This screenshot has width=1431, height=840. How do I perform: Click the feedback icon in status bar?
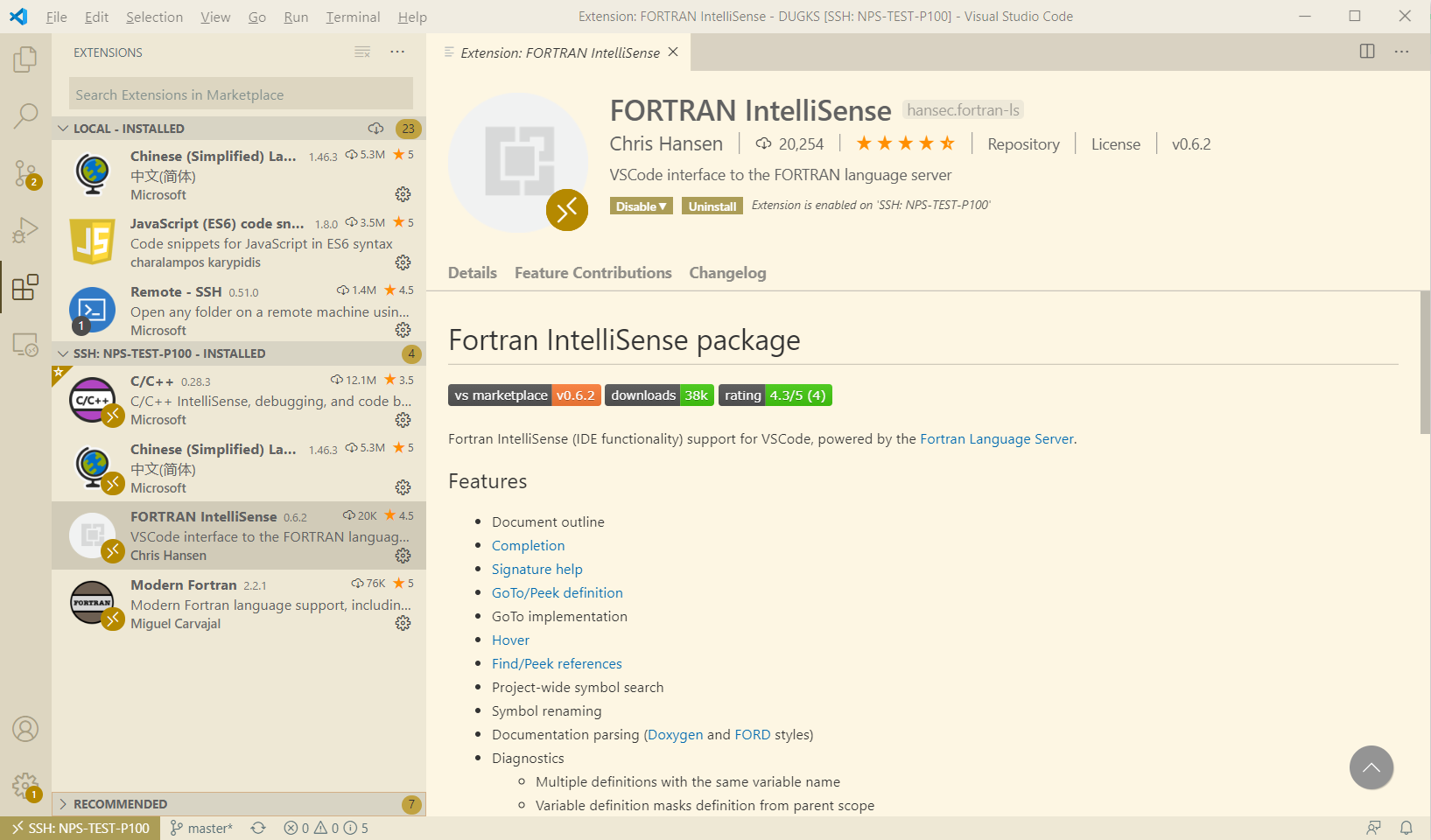coord(1374,828)
